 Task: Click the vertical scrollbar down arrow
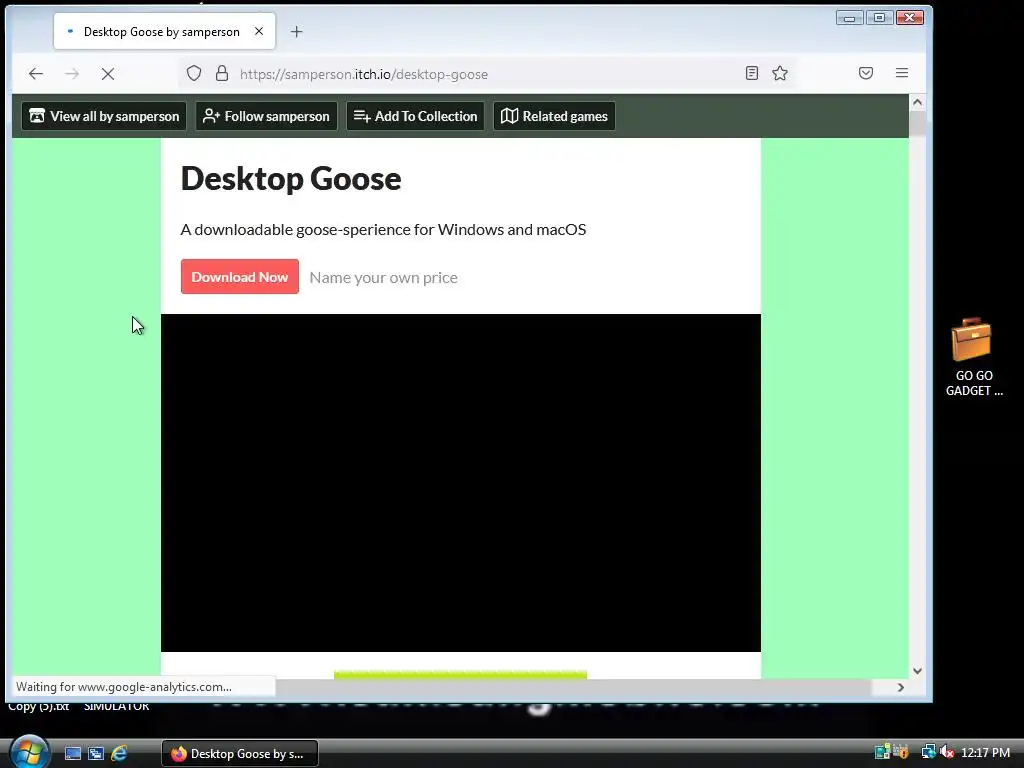tap(917, 671)
